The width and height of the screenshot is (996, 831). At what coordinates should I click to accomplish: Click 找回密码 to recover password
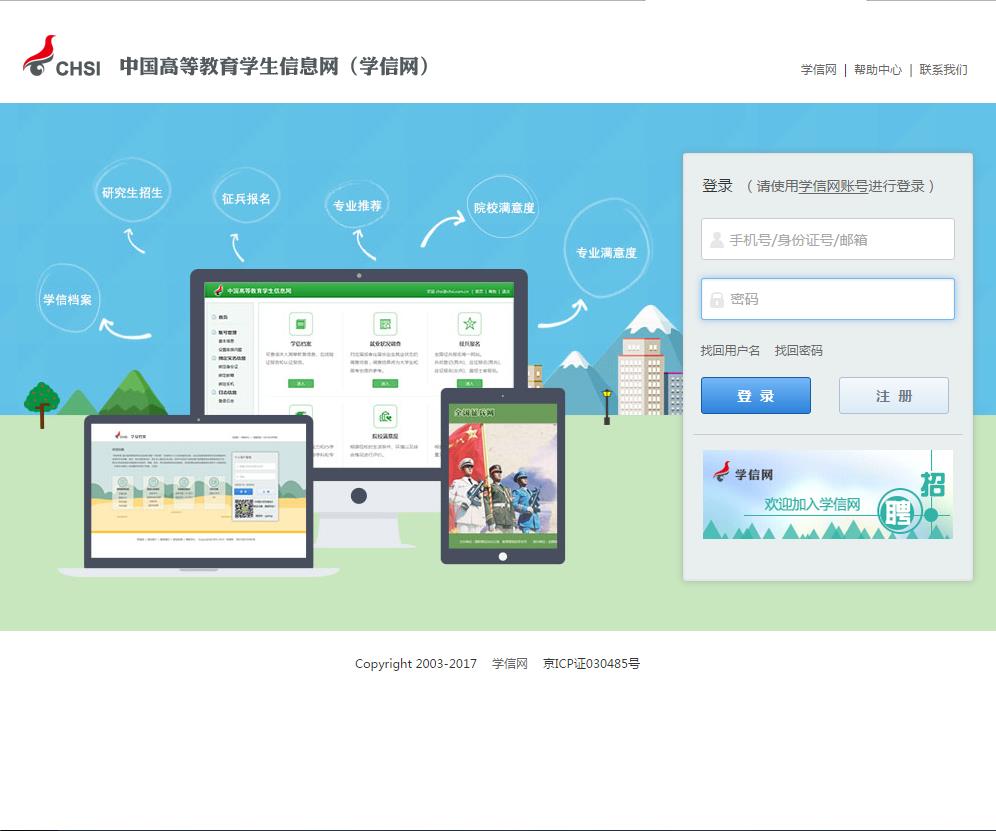click(798, 350)
